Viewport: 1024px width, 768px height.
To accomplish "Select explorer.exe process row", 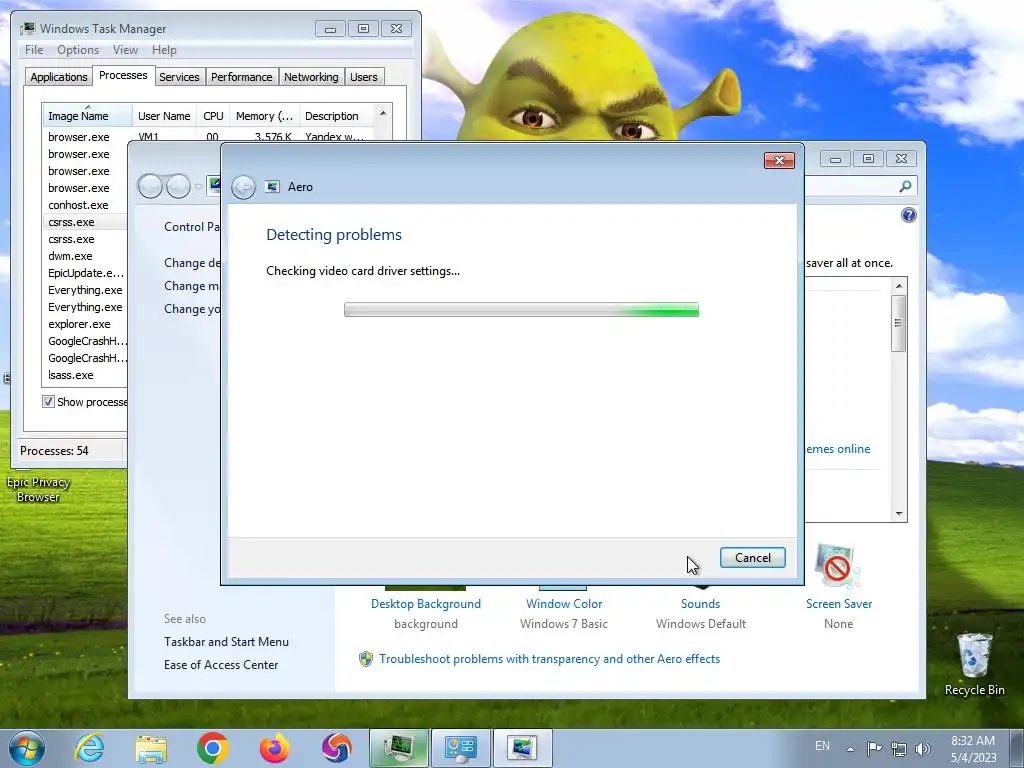I will tap(85, 324).
